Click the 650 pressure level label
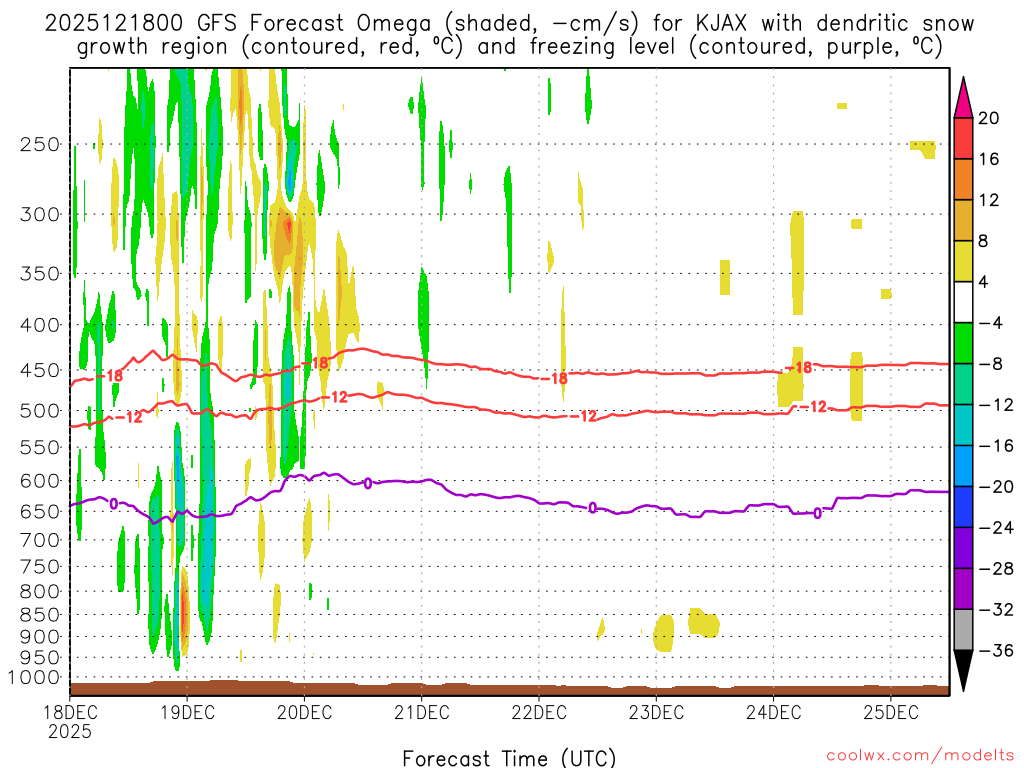 click(x=40, y=511)
